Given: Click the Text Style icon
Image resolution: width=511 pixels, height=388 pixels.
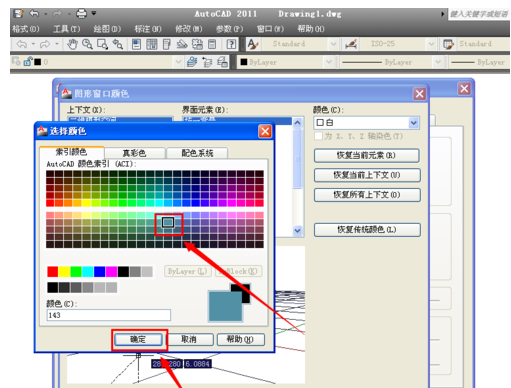Looking at the screenshot, I should 253,44.
